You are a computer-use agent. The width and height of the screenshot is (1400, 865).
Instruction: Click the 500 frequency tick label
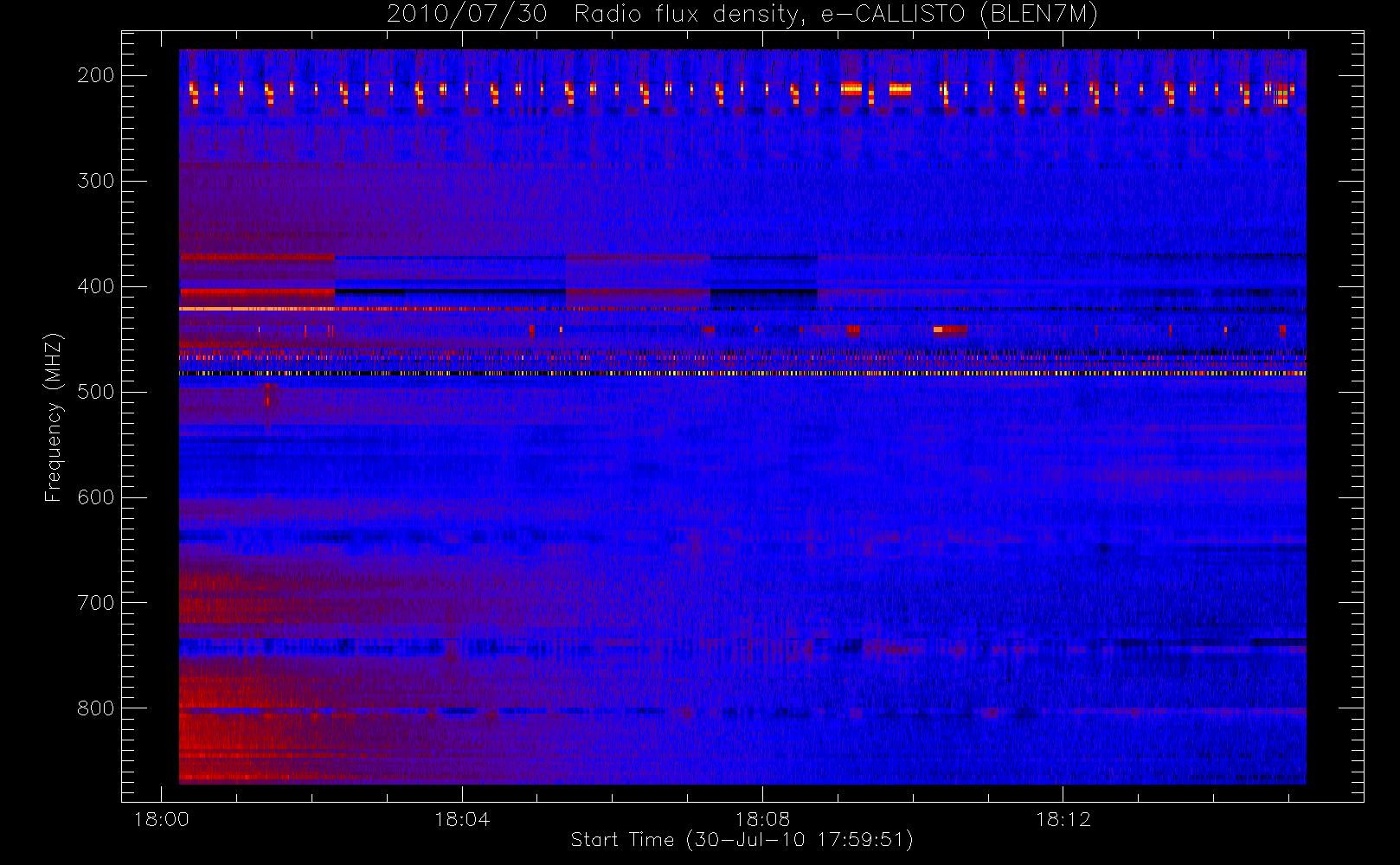(x=95, y=392)
